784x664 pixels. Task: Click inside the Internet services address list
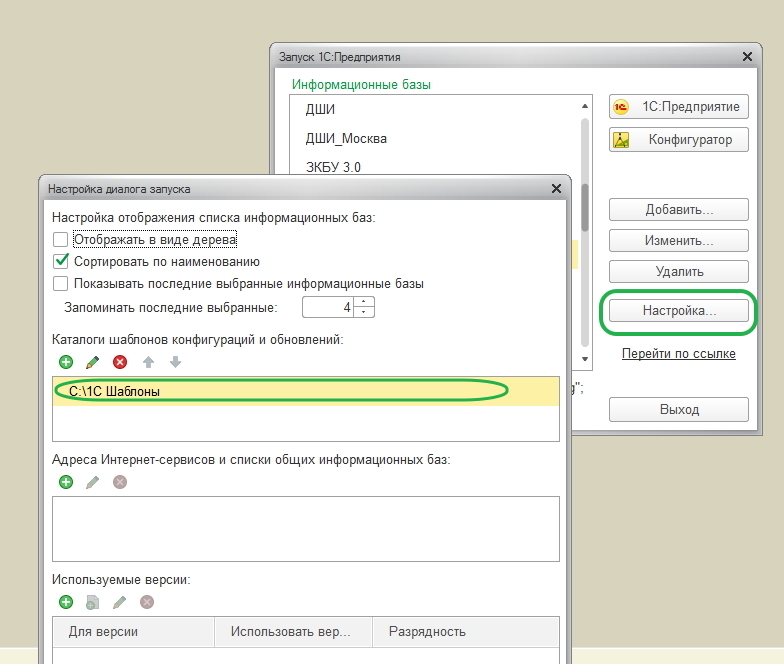click(x=306, y=529)
